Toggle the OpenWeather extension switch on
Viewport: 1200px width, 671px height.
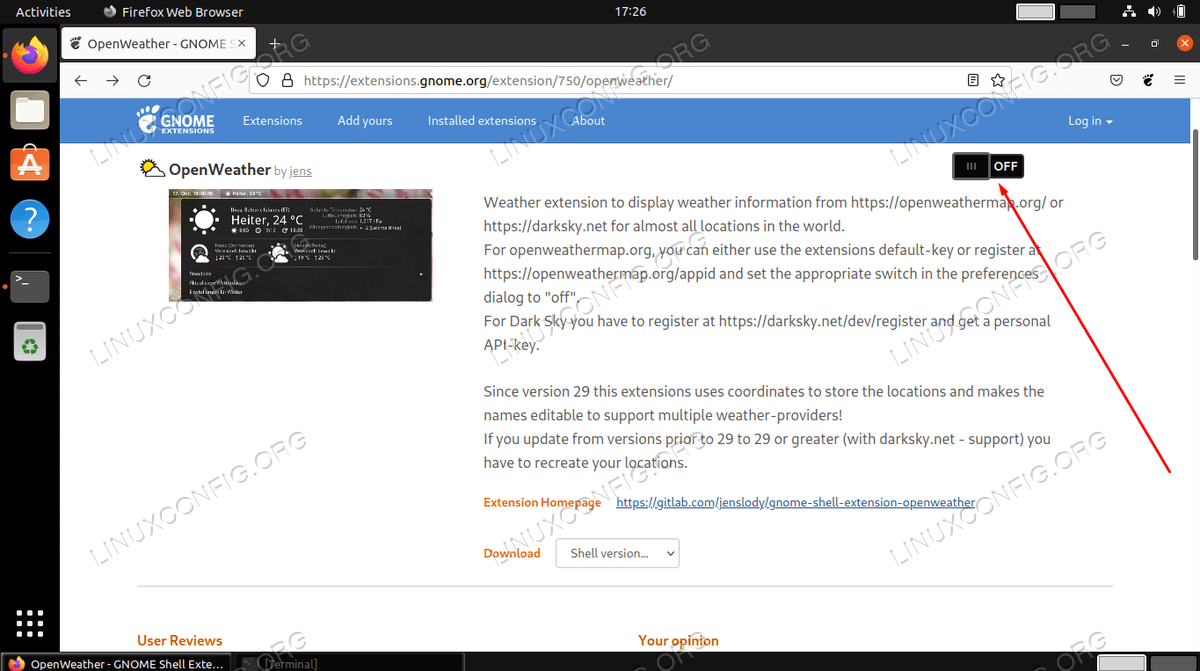[x=988, y=166]
